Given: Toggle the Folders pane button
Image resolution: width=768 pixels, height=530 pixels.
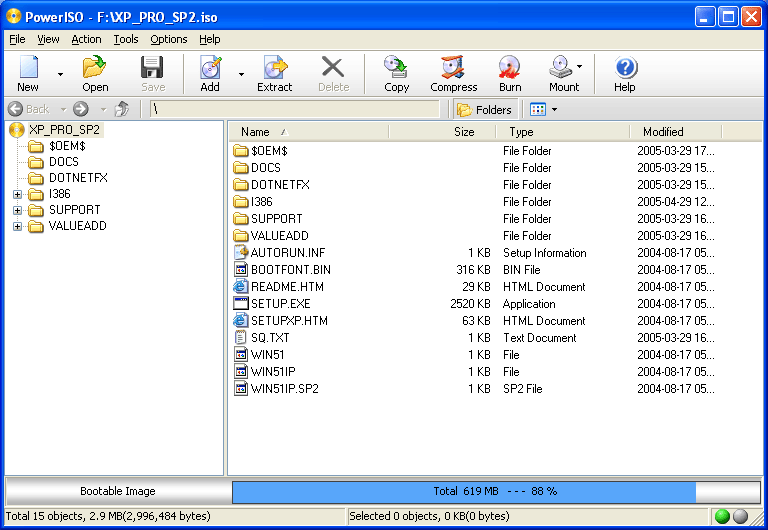Looking at the screenshot, I should 484,110.
